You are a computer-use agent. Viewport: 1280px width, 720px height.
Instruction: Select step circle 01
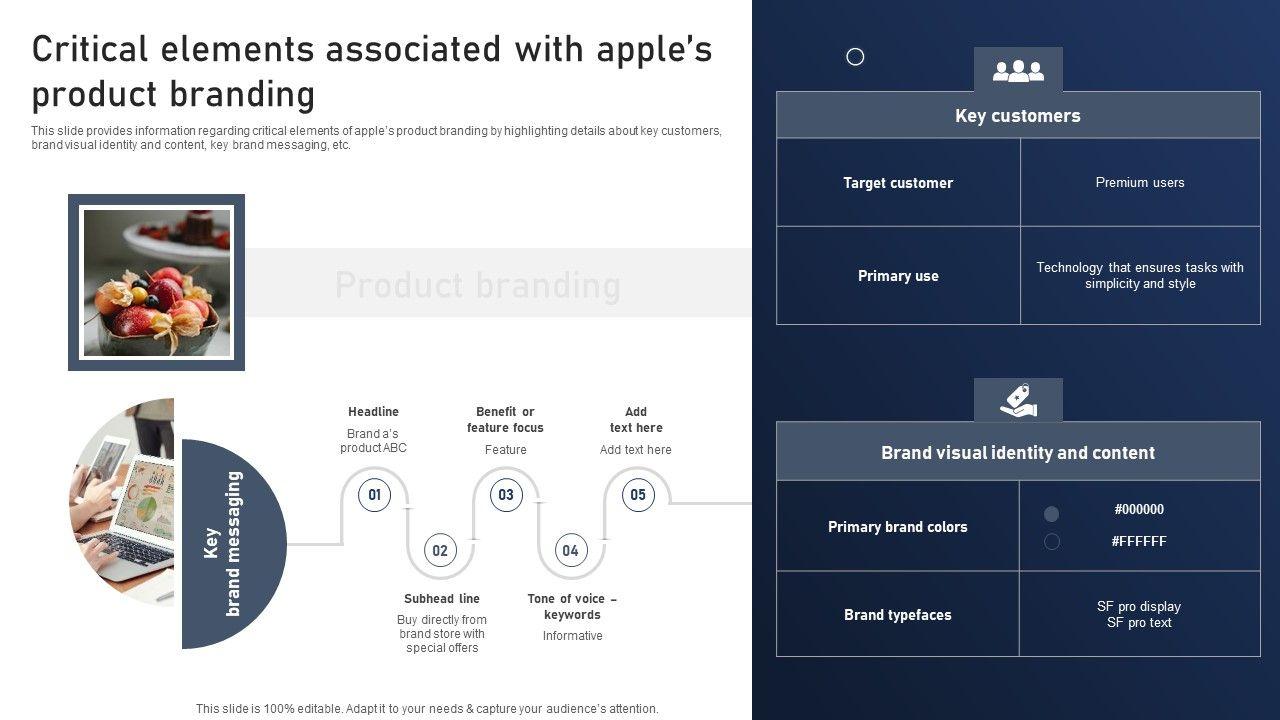click(x=374, y=494)
